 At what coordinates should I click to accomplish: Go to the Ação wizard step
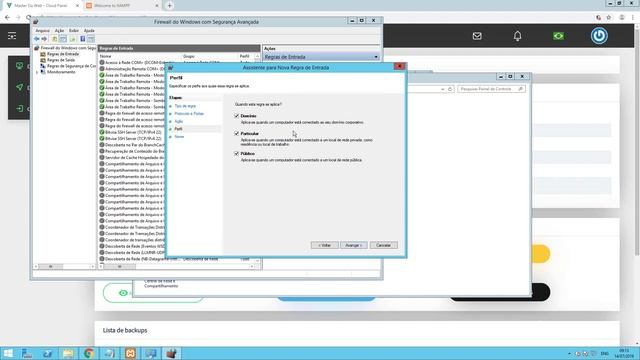click(x=179, y=122)
